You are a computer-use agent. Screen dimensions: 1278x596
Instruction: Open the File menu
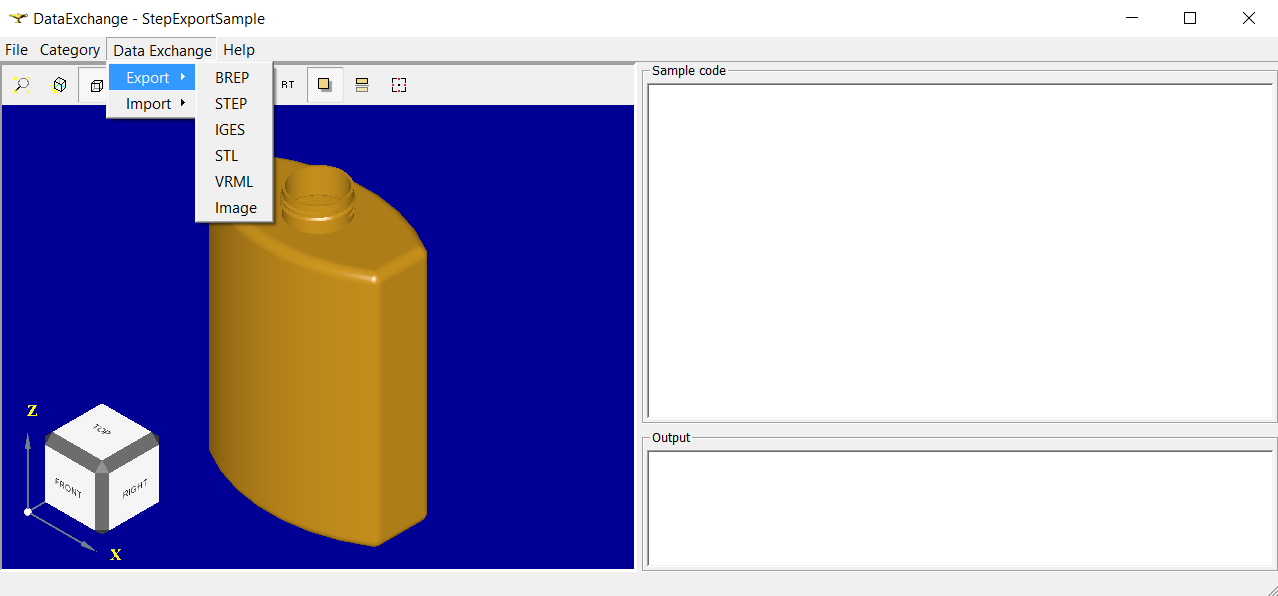pyautogui.click(x=17, y=50)
